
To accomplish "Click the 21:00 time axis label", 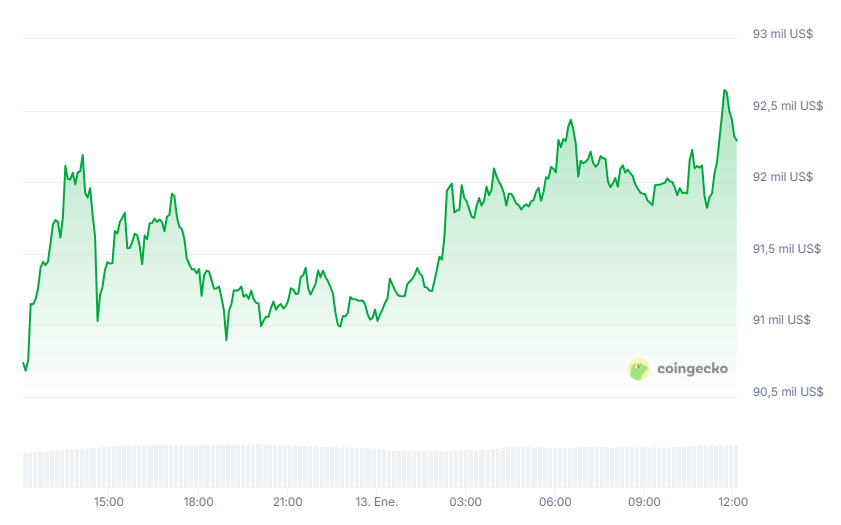I will pyautogui.click(x=288, y=501).
